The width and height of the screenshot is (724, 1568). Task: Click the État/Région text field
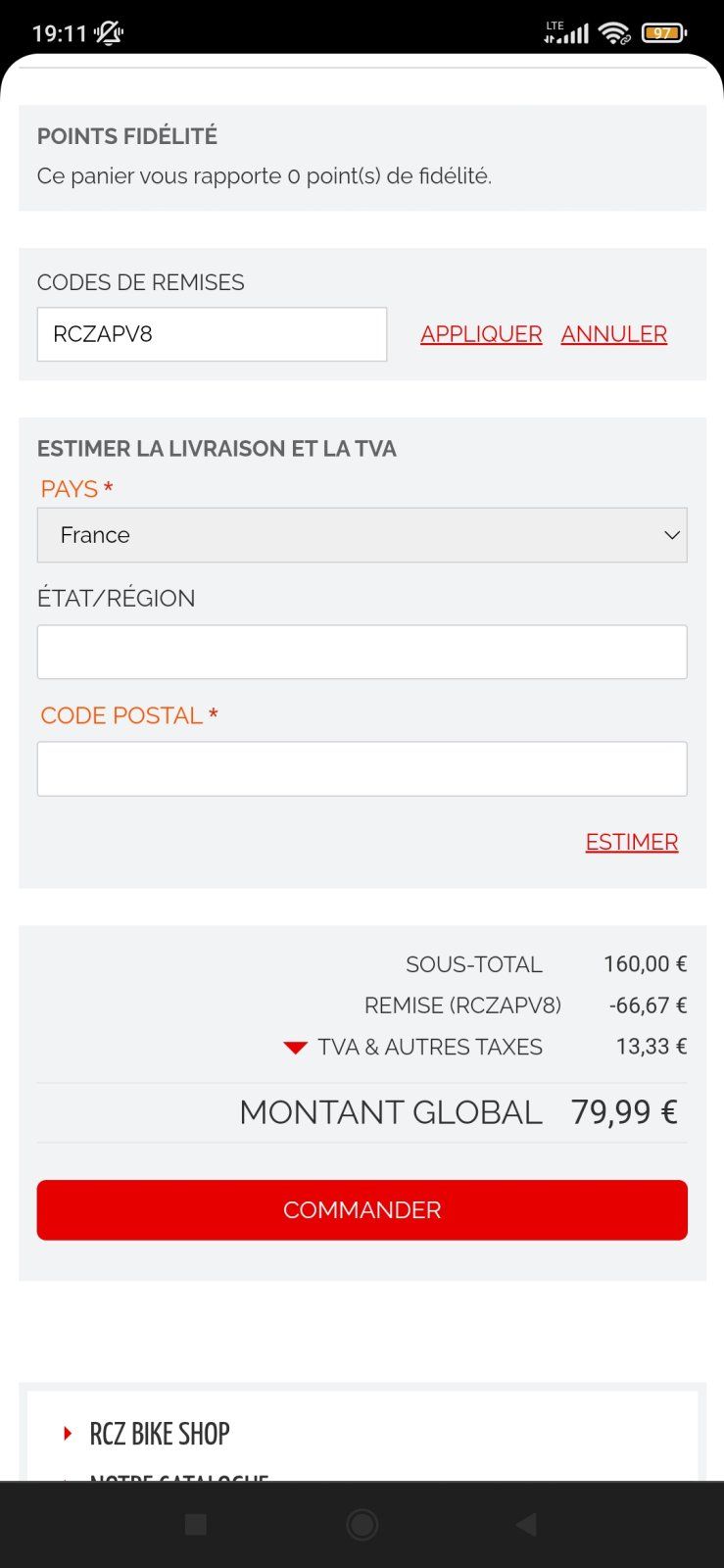(x=362, y=652)
